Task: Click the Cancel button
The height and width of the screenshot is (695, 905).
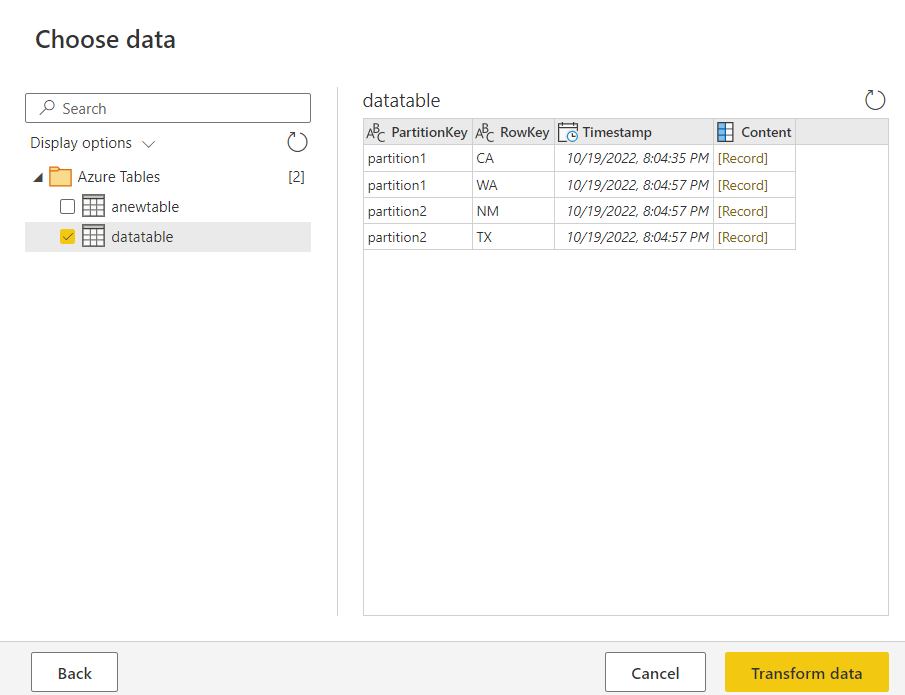Action: (655, 673)
